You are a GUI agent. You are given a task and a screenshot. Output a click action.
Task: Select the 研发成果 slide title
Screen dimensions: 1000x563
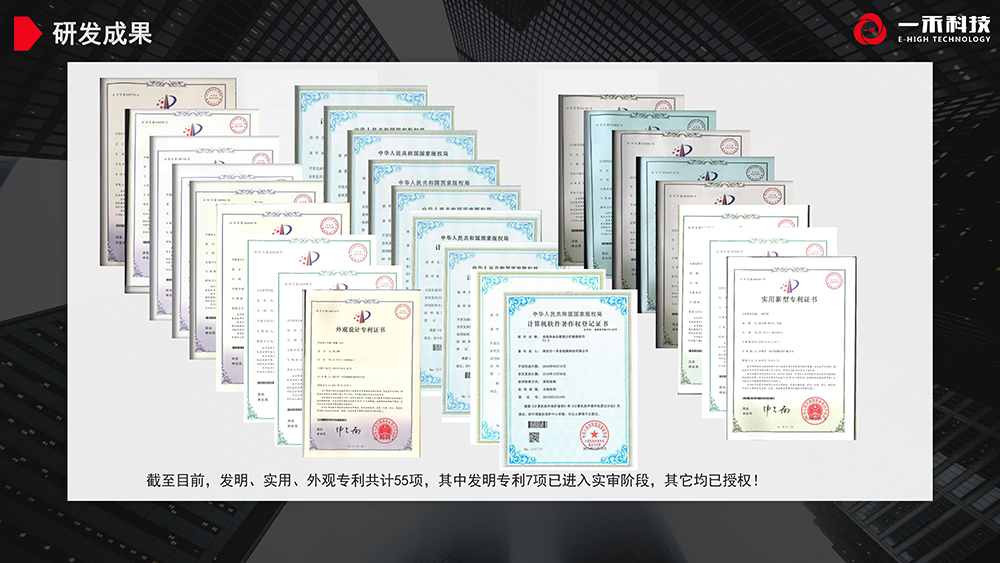pyautogui.click(x=102, y=34)
